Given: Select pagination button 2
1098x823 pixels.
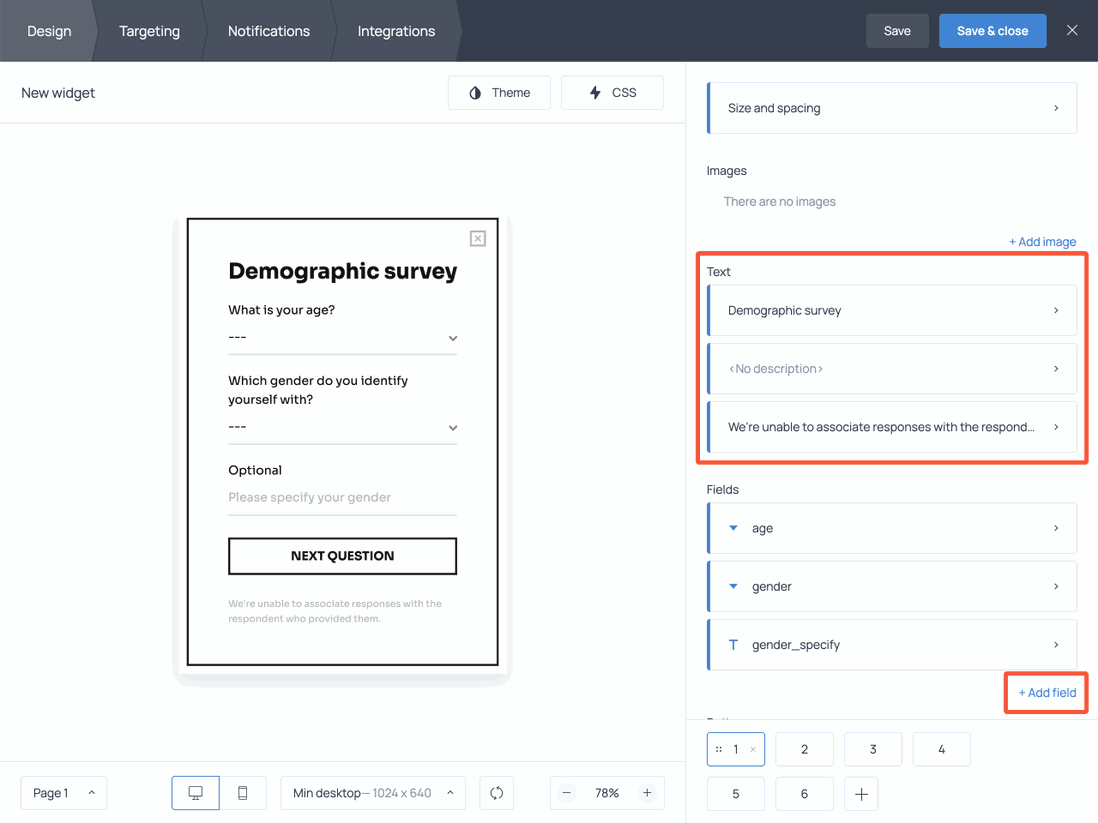Looking at the screenshot, I should [x=804, y=748].
